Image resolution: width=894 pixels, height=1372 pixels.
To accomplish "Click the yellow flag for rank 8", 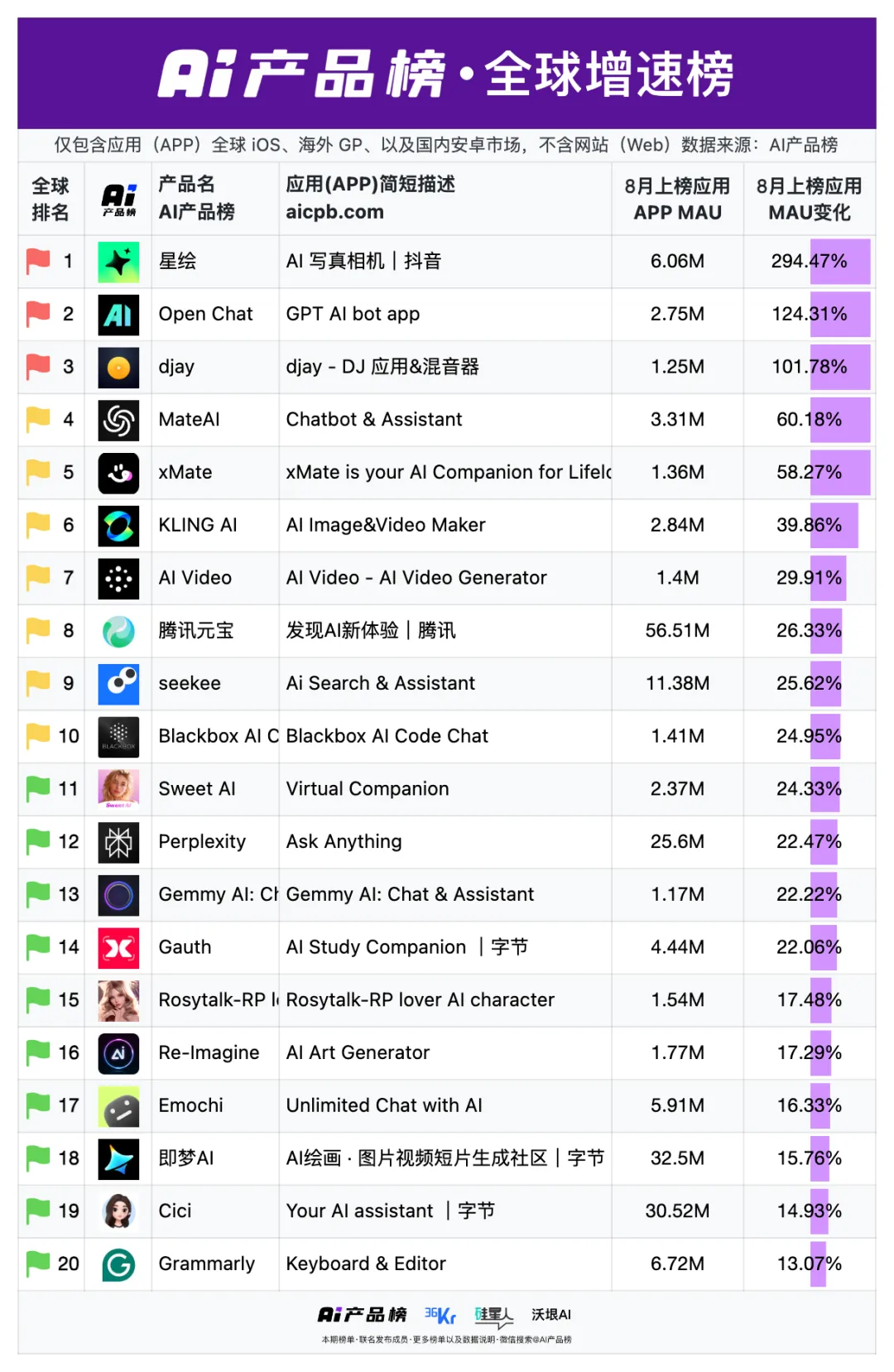I will (37, 630).
